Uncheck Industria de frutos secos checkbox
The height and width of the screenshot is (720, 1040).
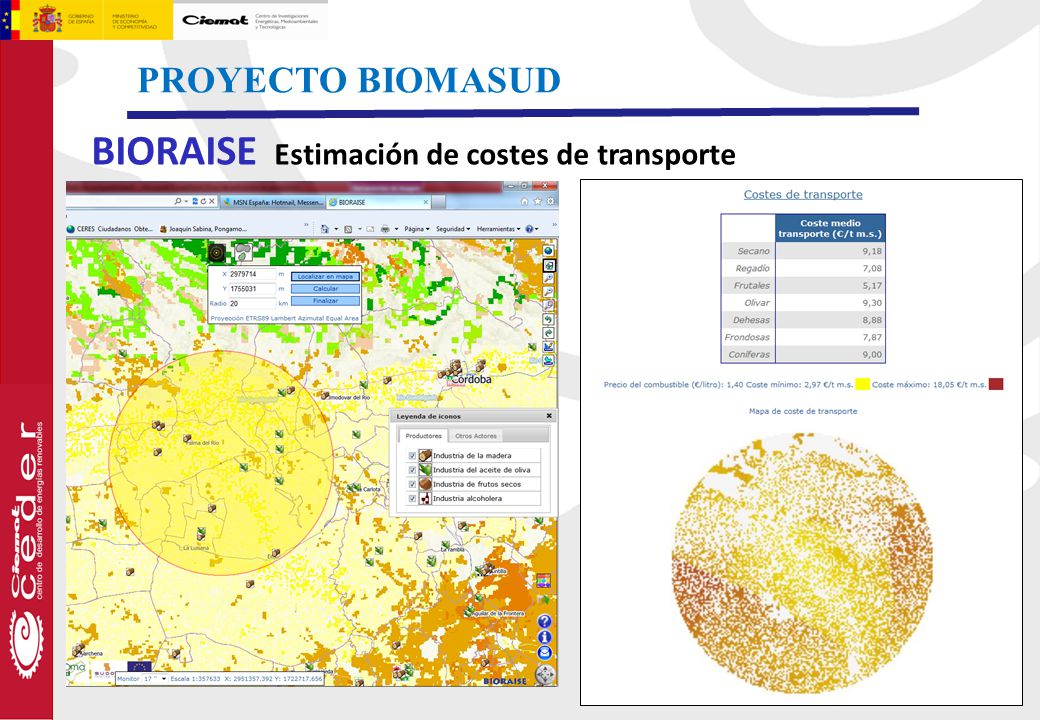[x=412, y=485]
